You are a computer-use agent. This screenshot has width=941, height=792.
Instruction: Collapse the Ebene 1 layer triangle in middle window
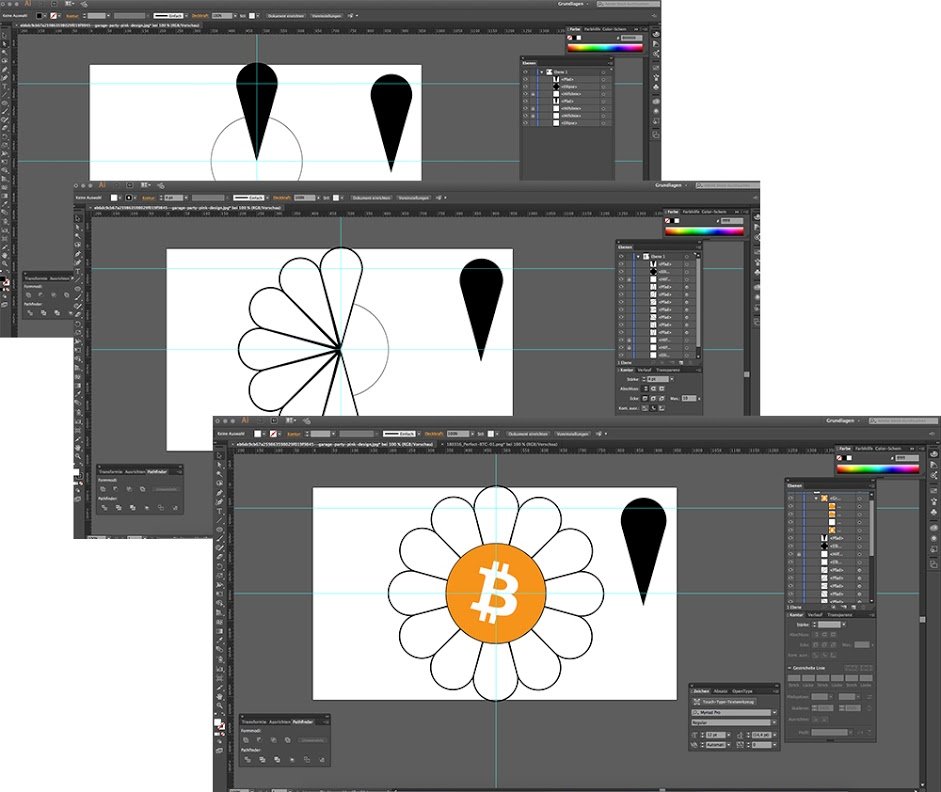point(638,256)
